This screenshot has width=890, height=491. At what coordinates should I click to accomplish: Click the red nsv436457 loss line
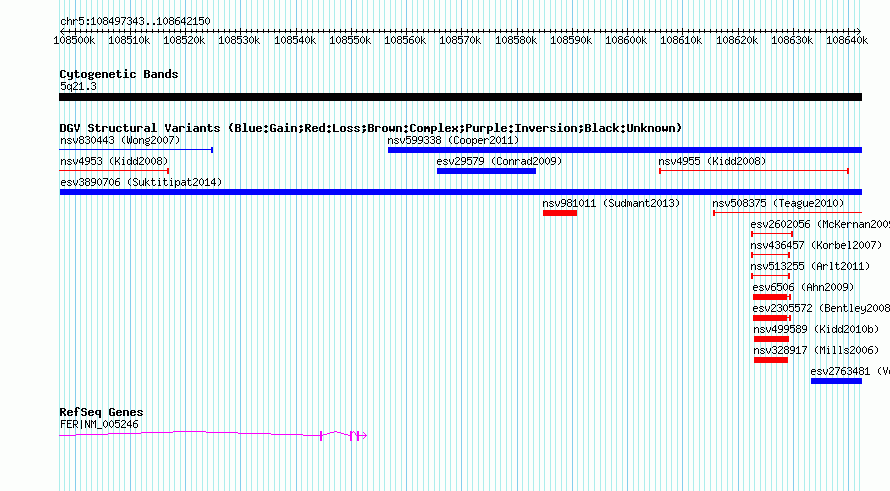(x=770, y=255)
